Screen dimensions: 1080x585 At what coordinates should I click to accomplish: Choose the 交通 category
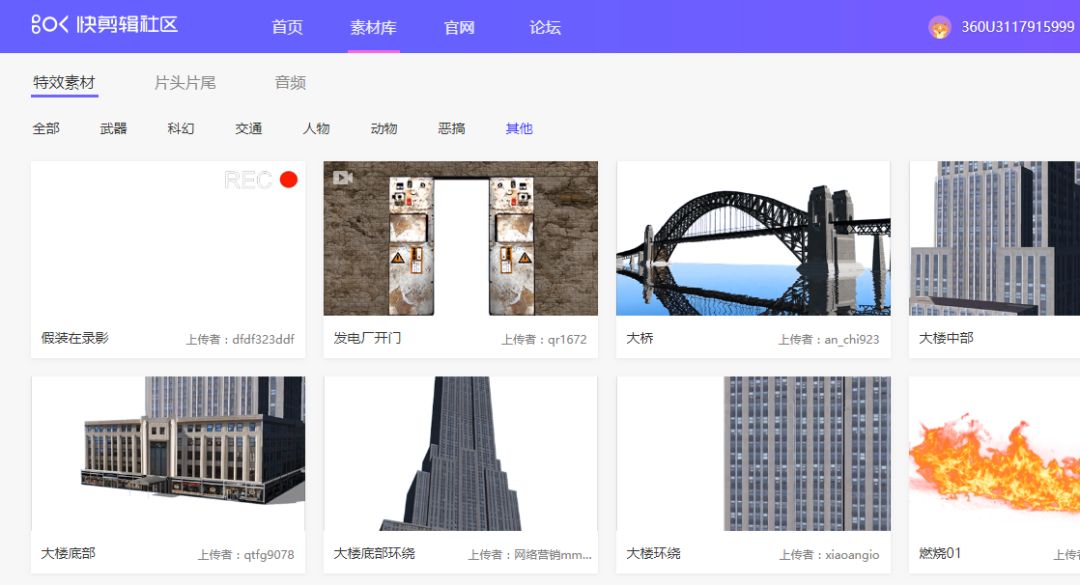tap(247, 128)
